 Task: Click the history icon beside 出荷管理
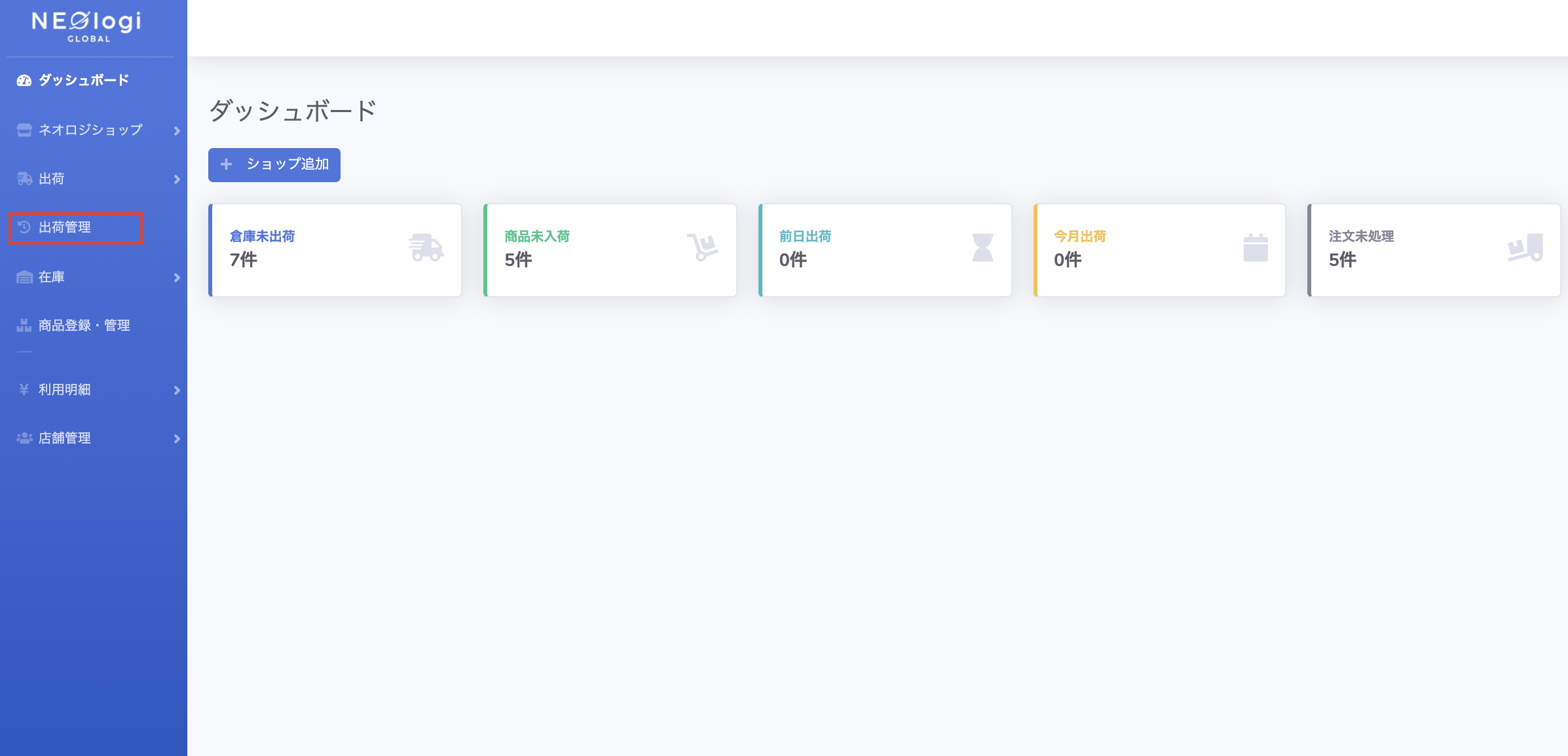24,227
